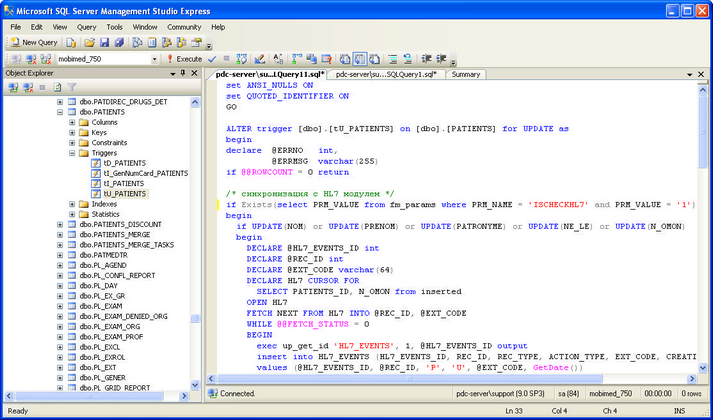Open the Community menu

pyautogui.click(x=184, y=27)
